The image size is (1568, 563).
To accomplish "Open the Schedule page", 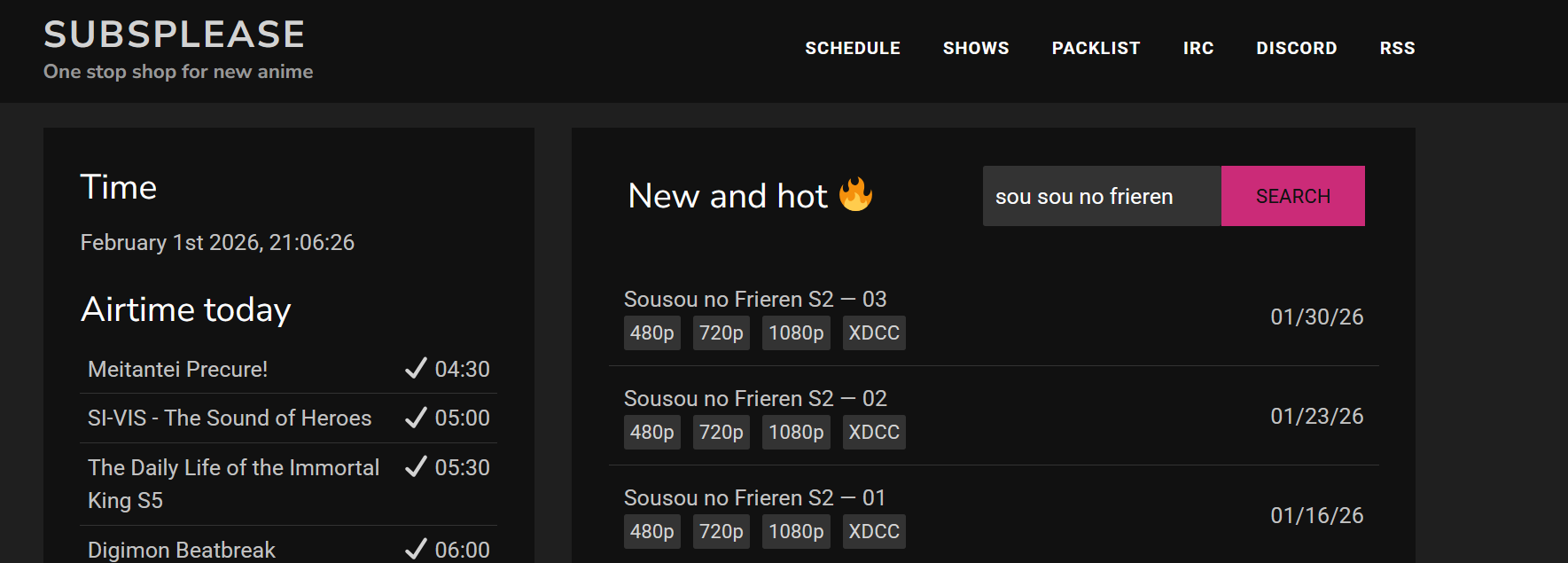I will point(852,48).
